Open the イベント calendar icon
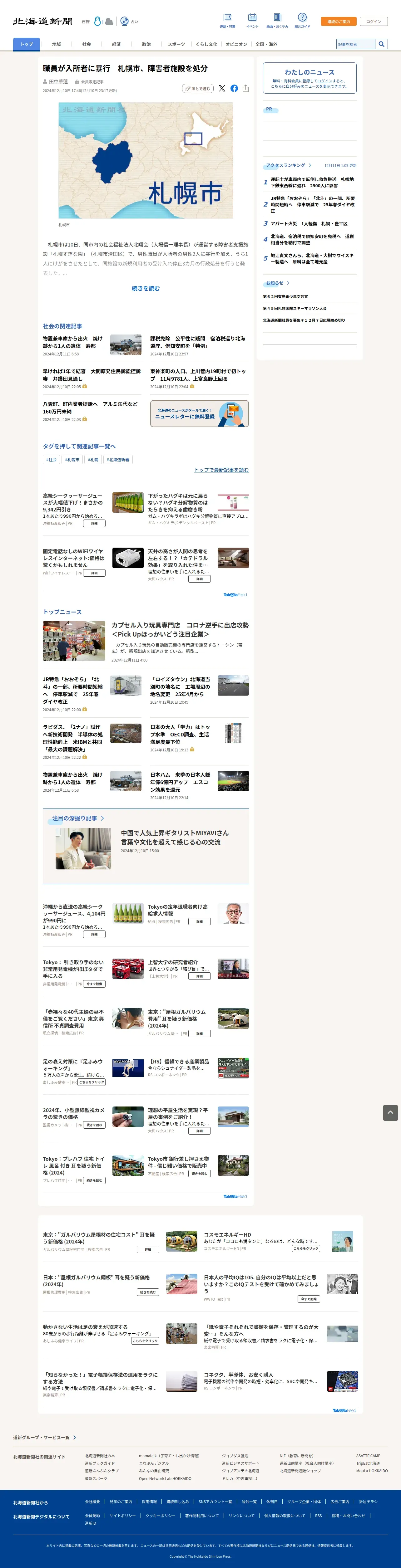Viewport: 401px width, 1568px height. coord(252,18)
